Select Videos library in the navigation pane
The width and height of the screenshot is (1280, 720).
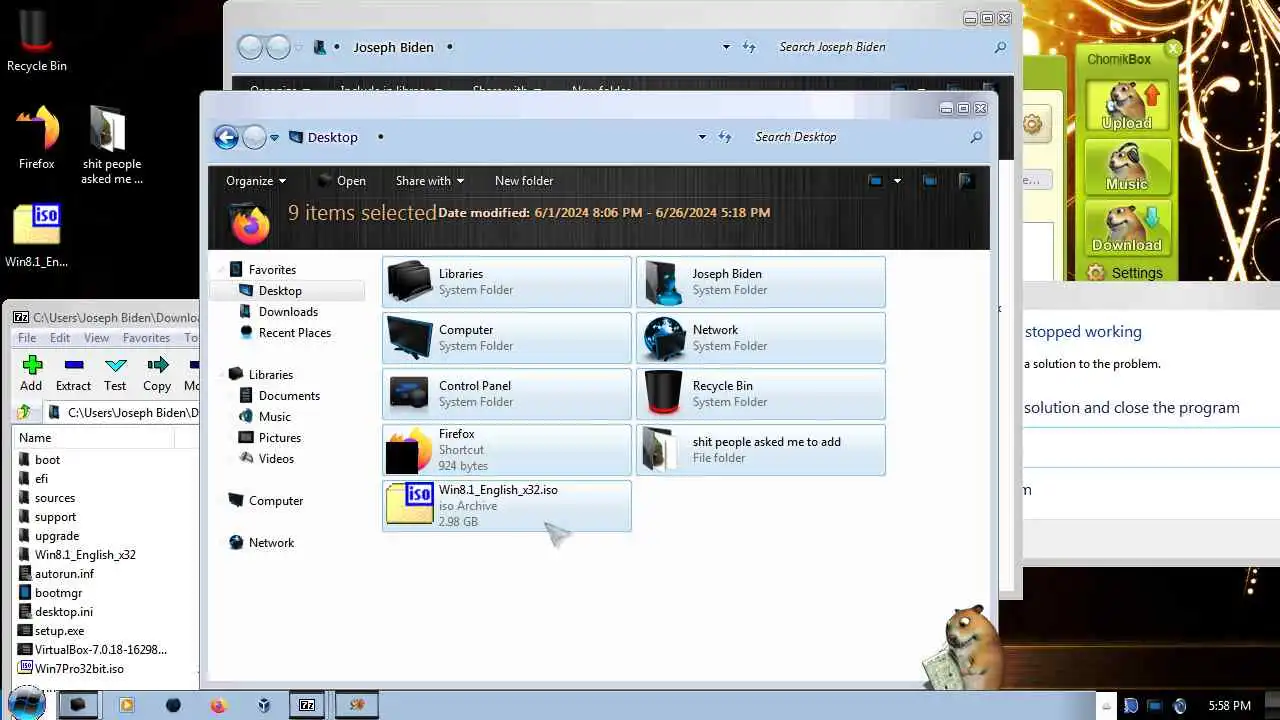click(276, 459)
